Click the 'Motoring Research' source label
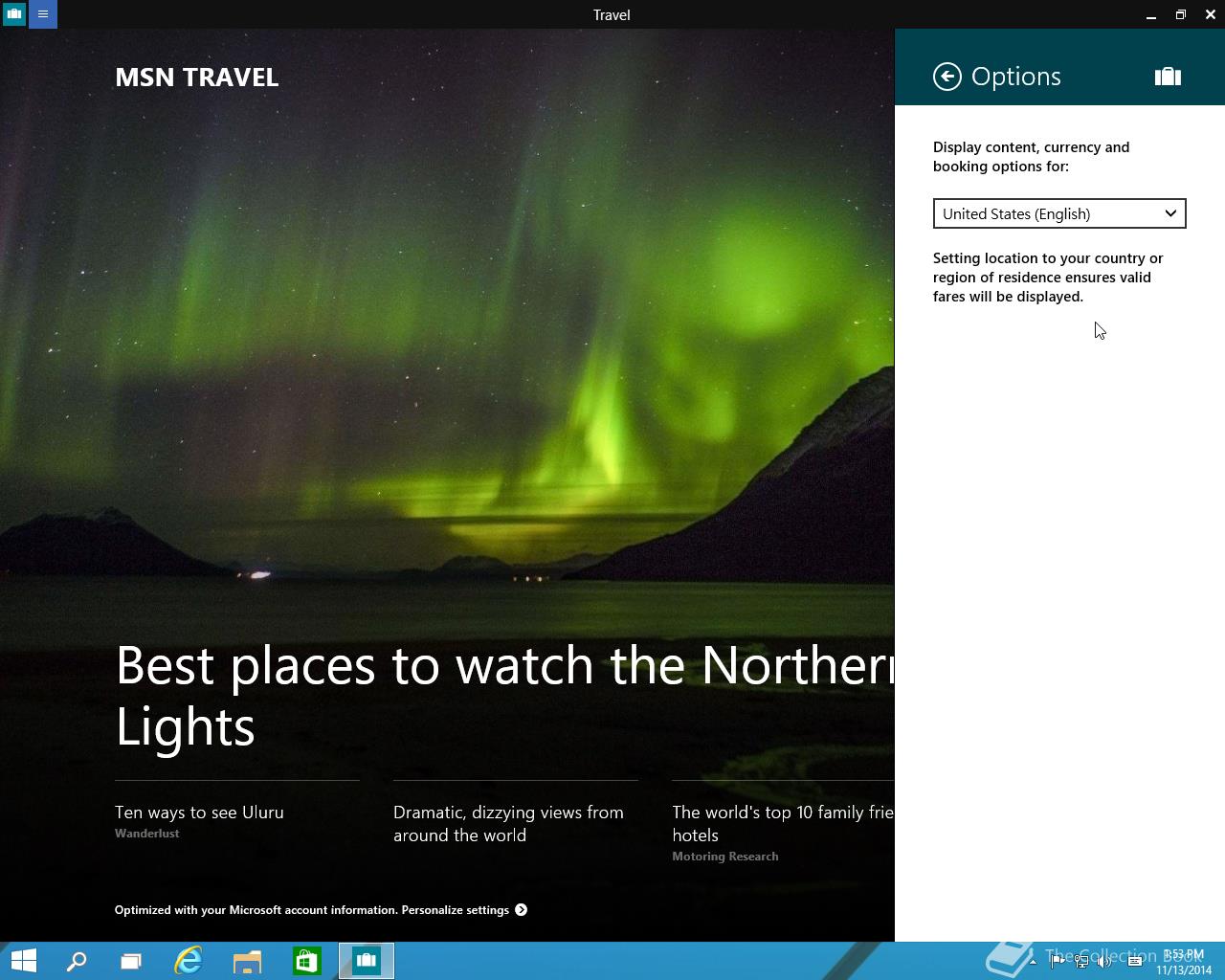The height and width of the screenshot is (980, 1225). click(x=725, y=857)
